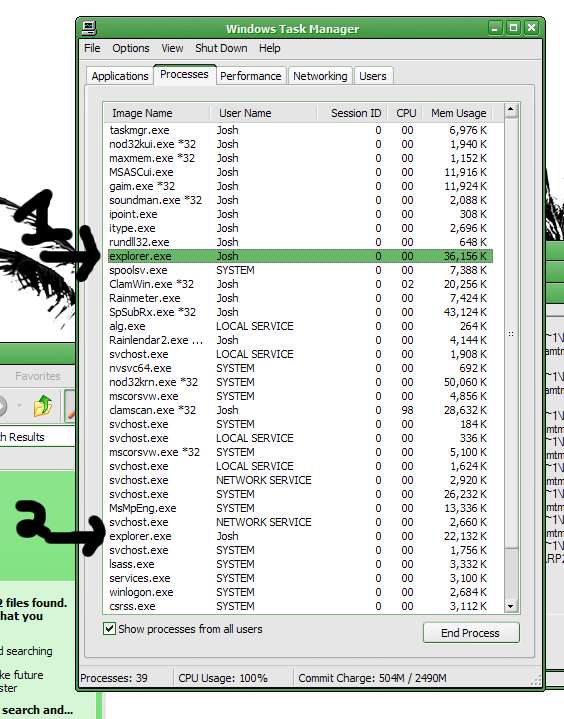The height and width of the screenshot is (719, 564).
Task: Select the clamscan.exe *32 process at 98 CPU
Action: pos(300,410)
